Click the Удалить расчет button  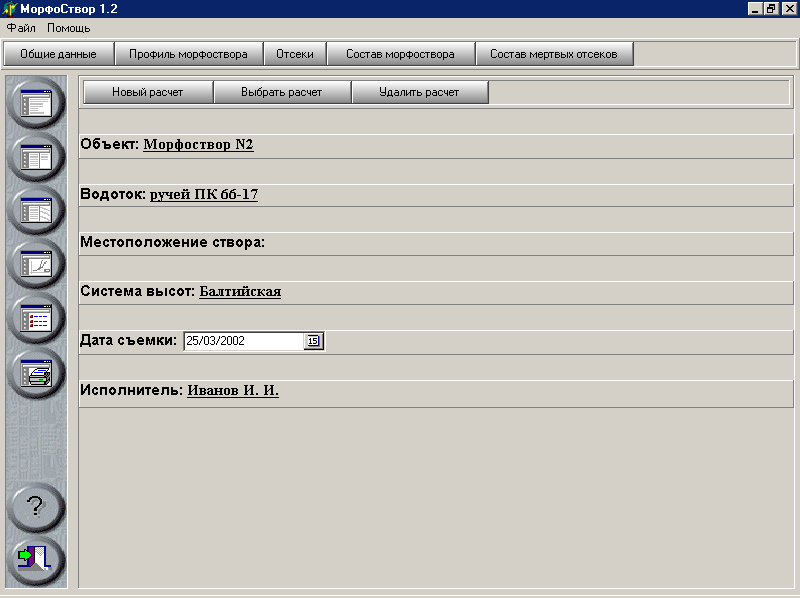[419, 92]
